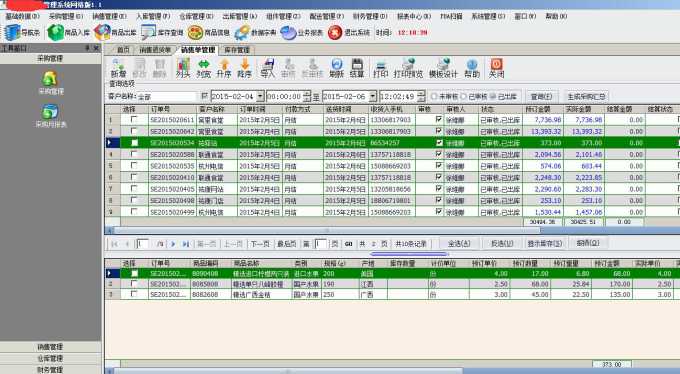Switch to the 库存管理 tab
The width and height of the screenshot is (680, 374).
point(237,50)
